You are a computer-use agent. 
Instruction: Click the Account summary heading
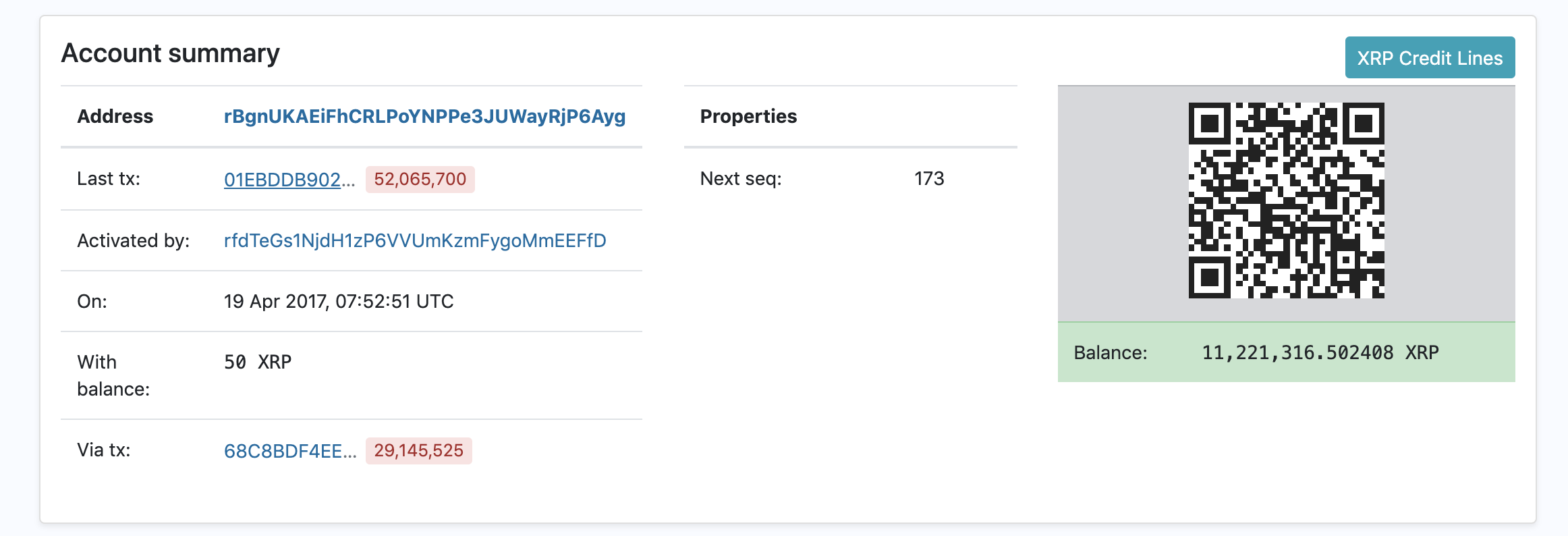pos(170,53)
